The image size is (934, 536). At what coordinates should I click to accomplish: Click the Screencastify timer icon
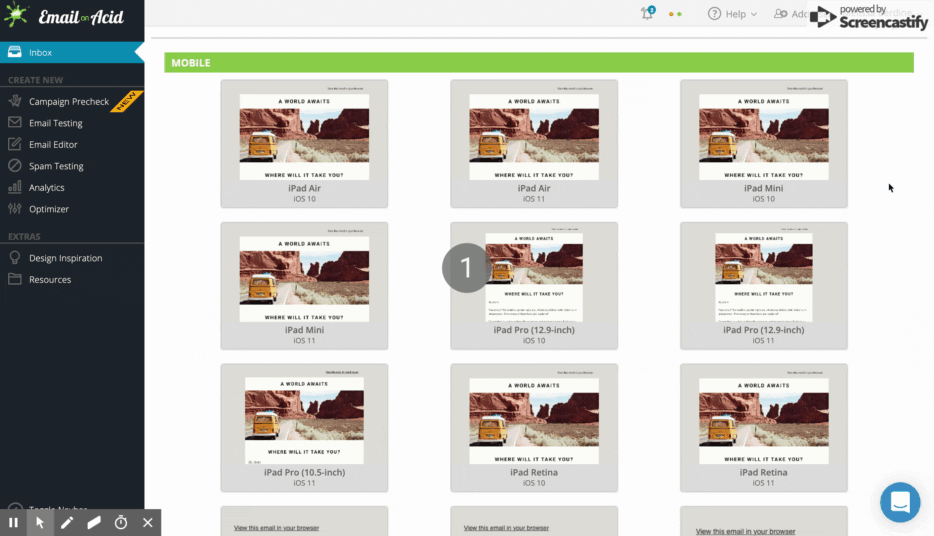121,522
